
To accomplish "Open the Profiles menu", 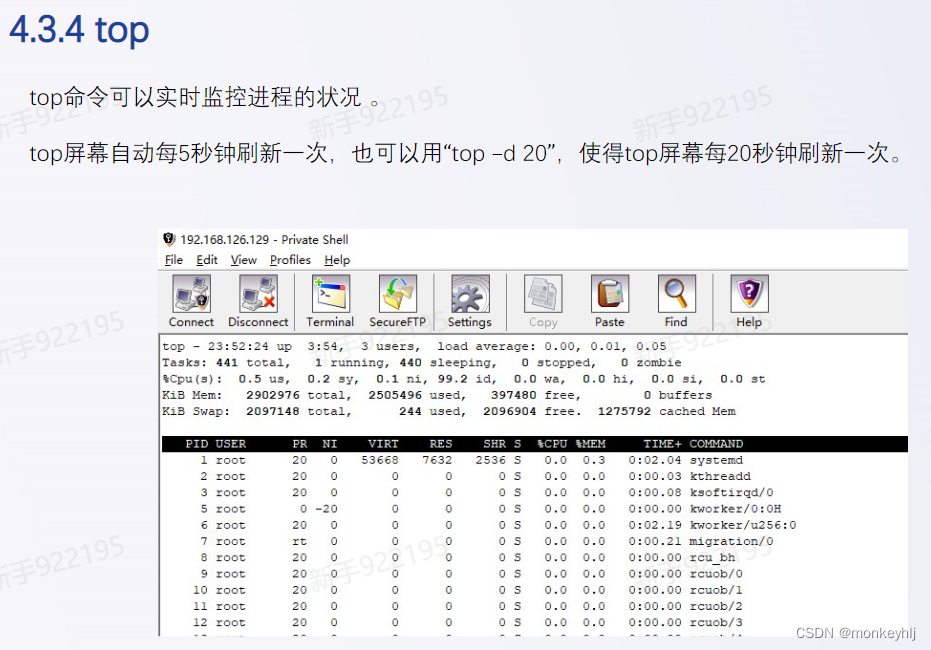I will pos(289,259).
